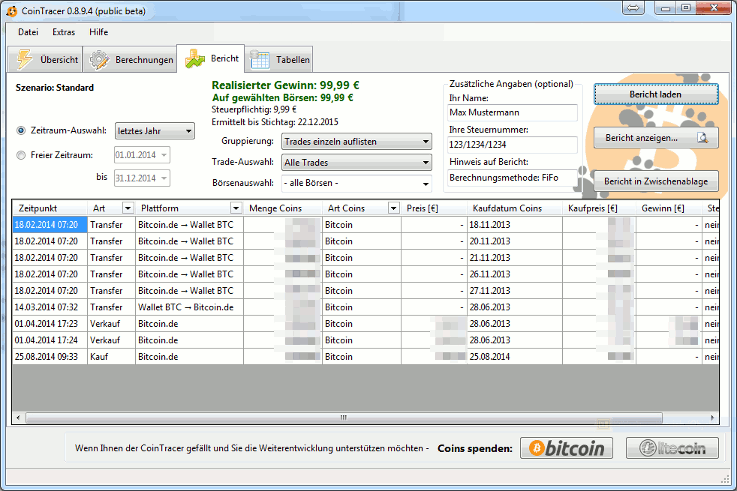Click the table grid Tabellen icon

(x=259, y=60)
